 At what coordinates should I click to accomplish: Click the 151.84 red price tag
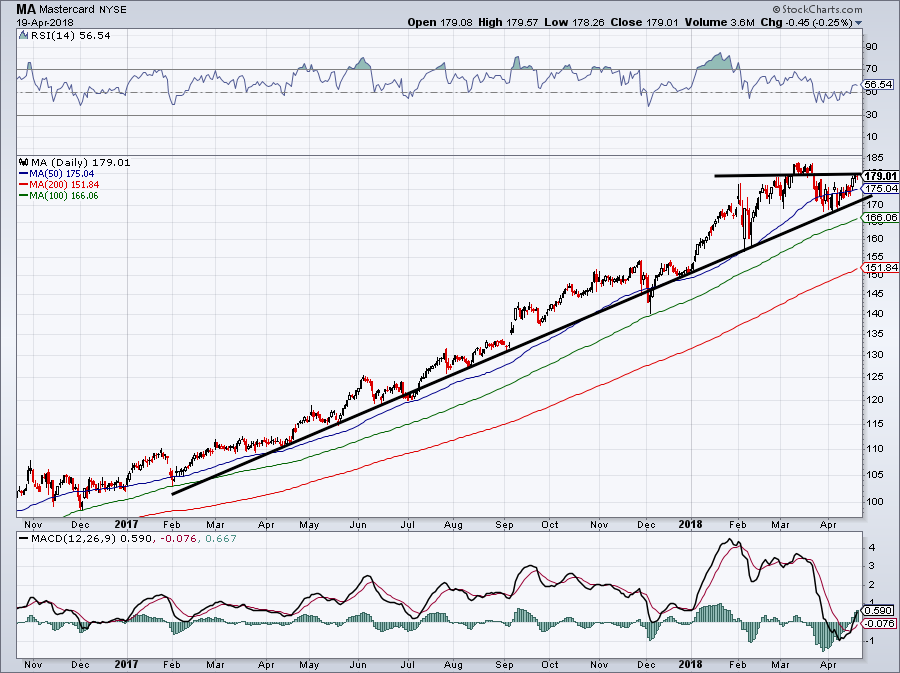tap(880, 267)
